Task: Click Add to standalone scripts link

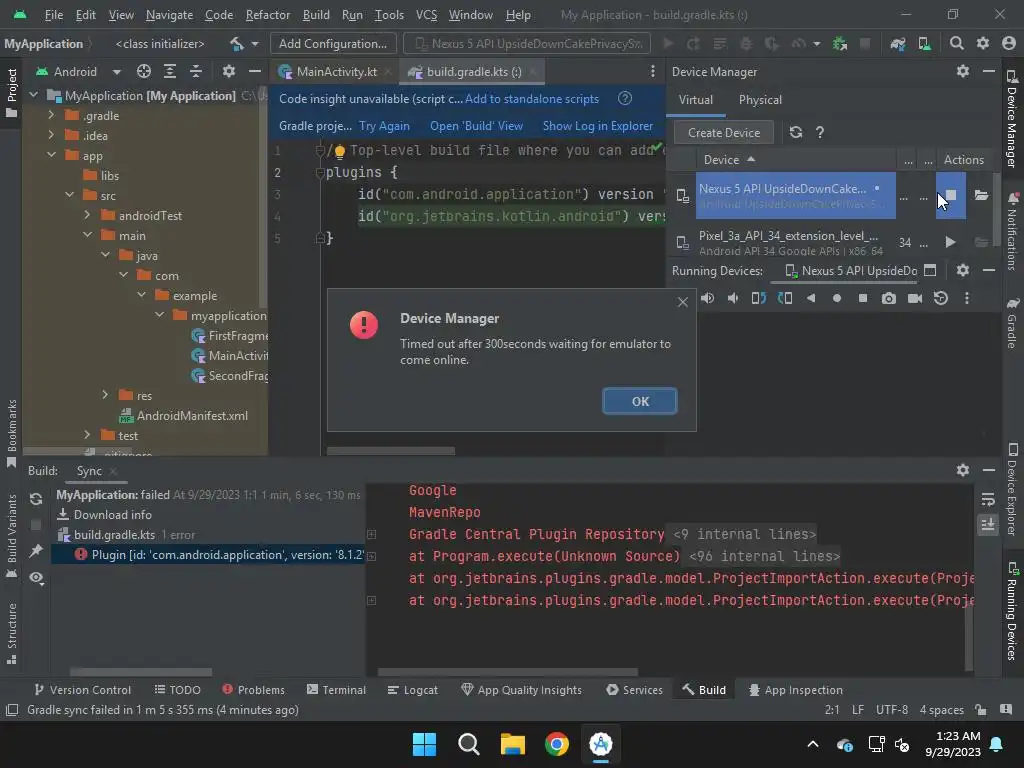Action: pos(532,99)
